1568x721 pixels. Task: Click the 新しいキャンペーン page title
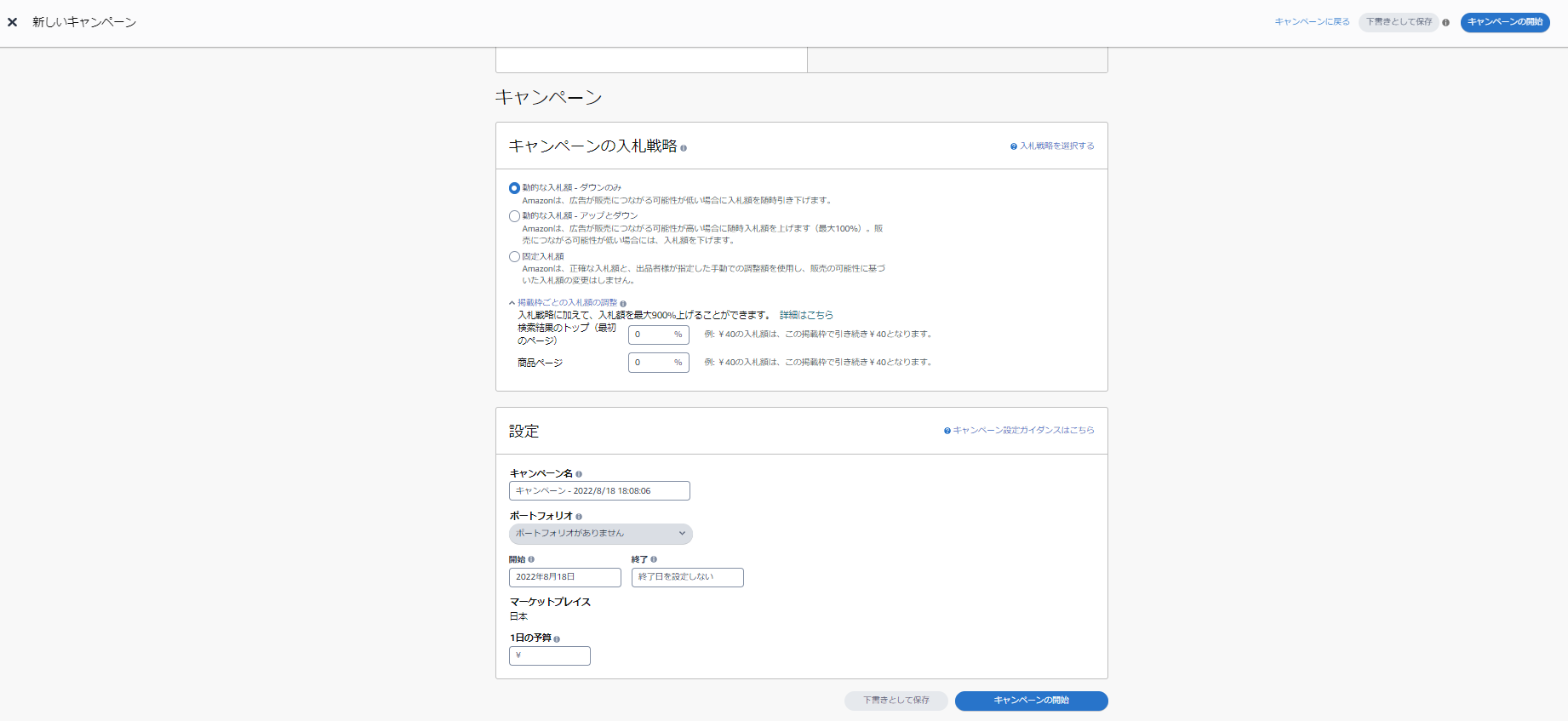coord(84,22)
